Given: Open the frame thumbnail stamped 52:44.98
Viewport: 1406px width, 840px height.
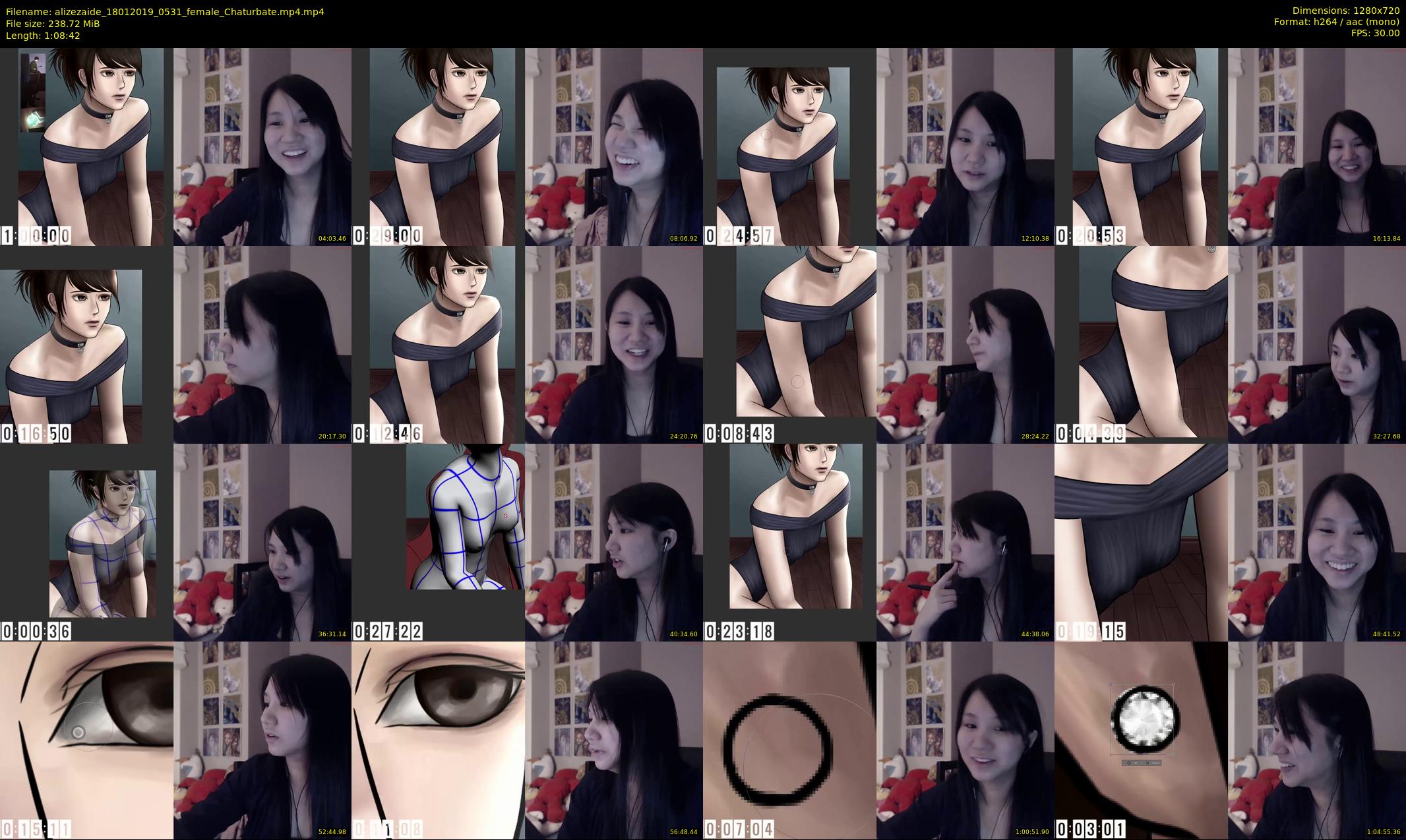Looking at the screenshot, I should (x=175, y=740).
